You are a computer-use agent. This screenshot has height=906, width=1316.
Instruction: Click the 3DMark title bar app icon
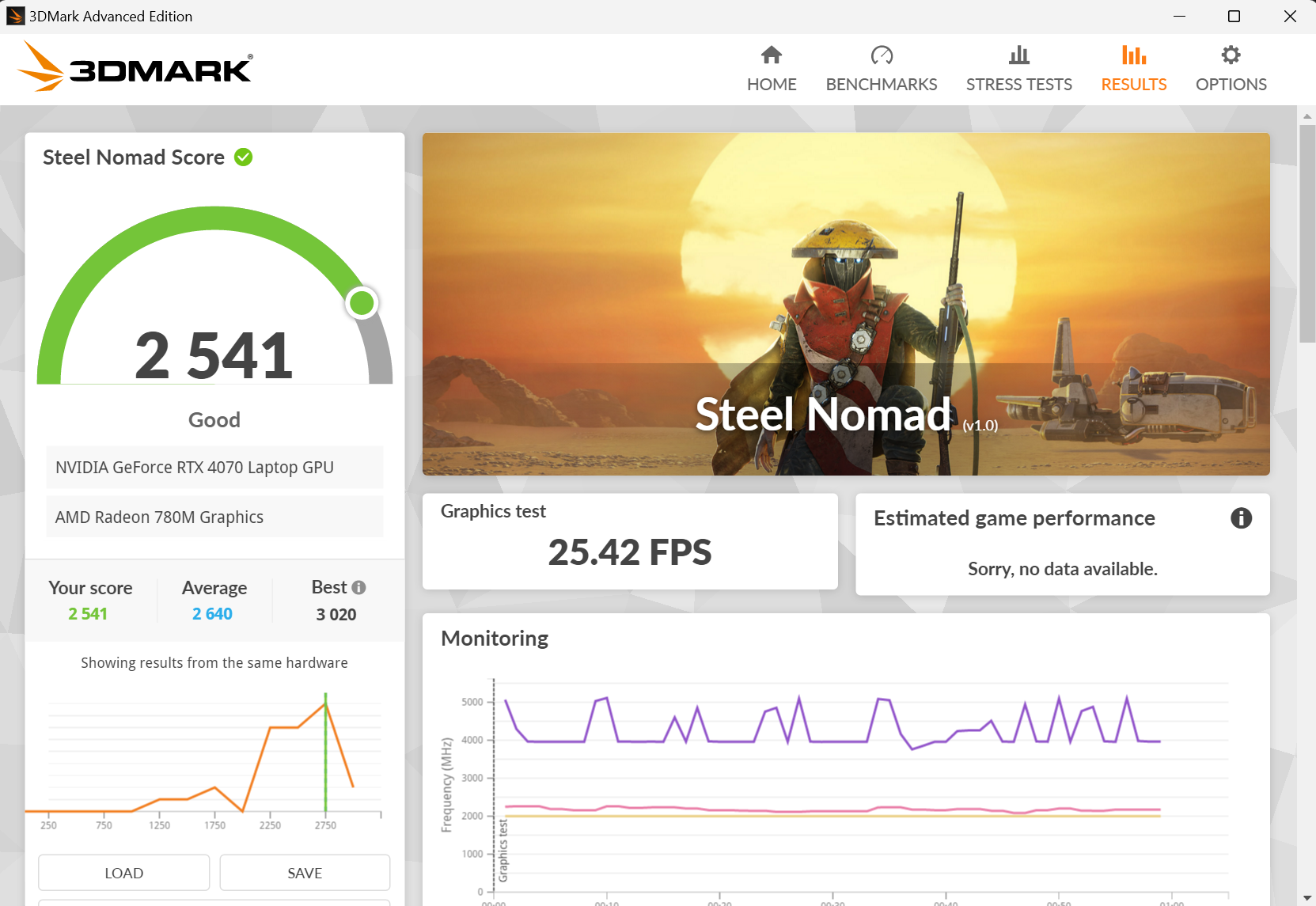click(15, 16)
